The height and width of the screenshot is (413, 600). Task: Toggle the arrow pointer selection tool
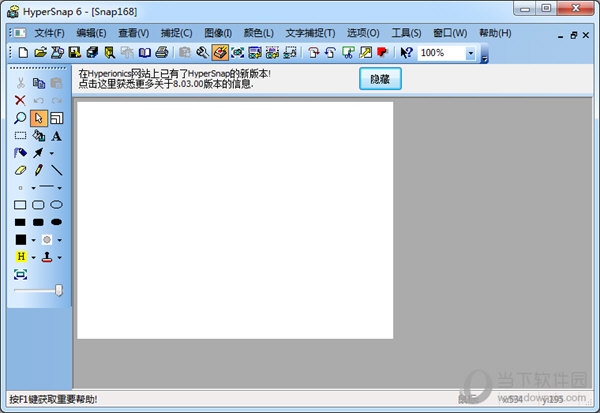(39, 118)
